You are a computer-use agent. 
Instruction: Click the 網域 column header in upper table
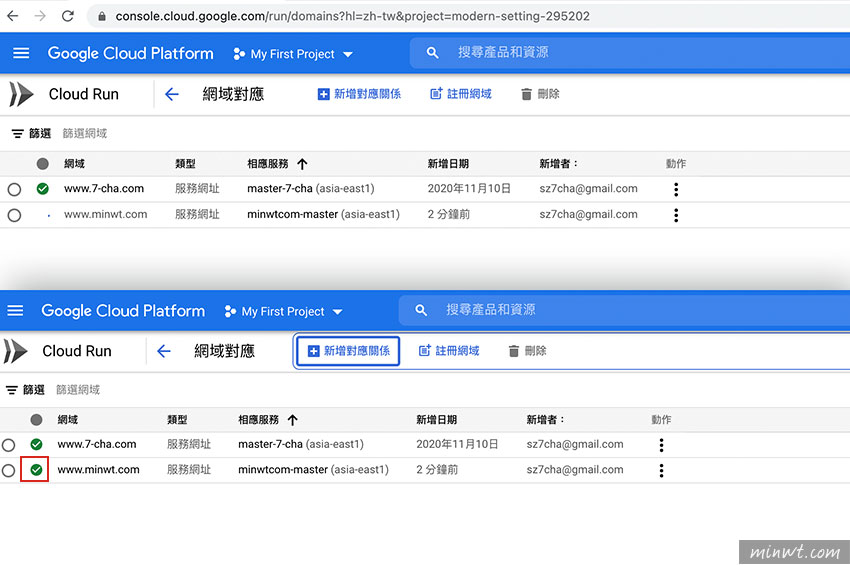click(x=74, y=164)
